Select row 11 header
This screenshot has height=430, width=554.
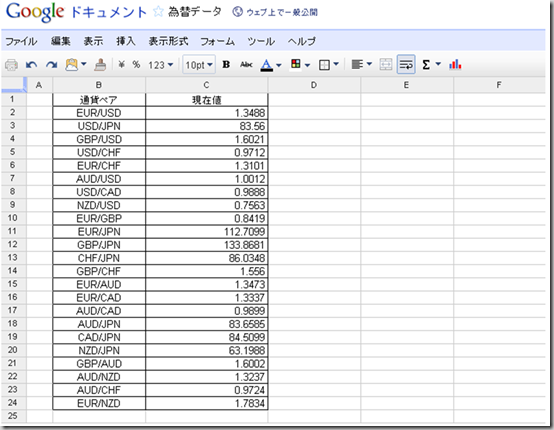point(13,231)
